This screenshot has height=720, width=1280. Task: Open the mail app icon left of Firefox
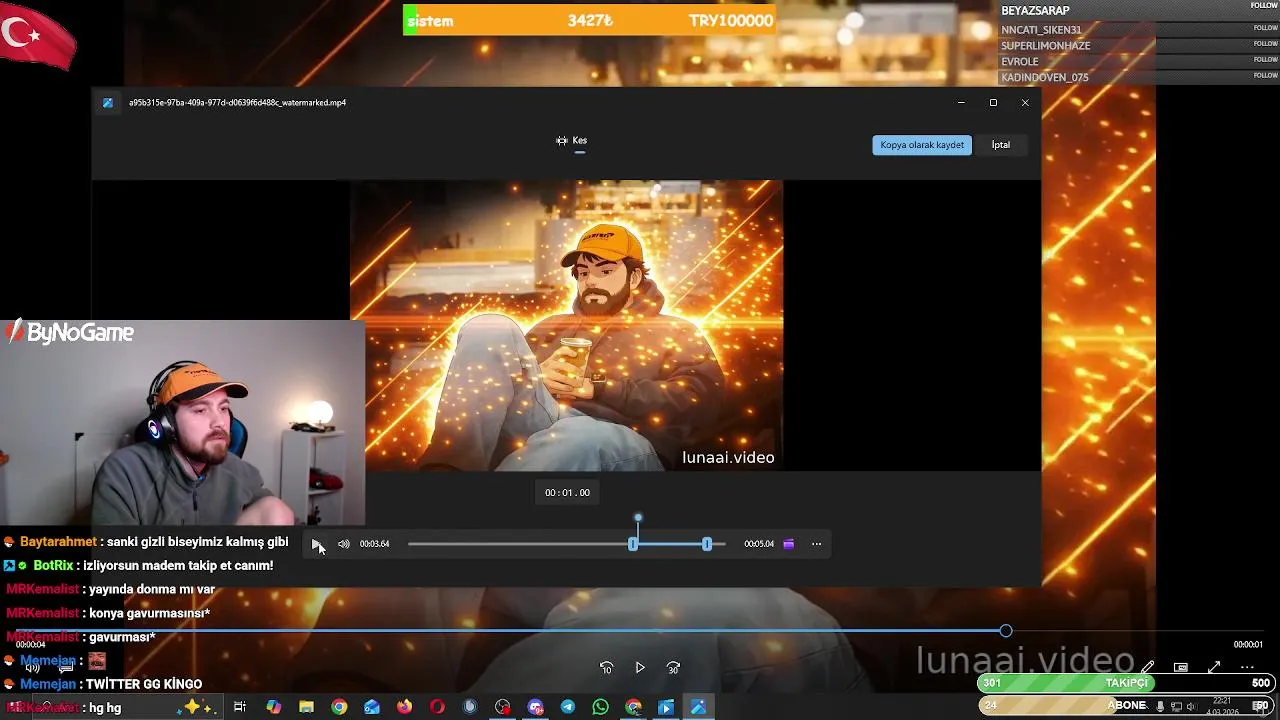pos(372,707)
